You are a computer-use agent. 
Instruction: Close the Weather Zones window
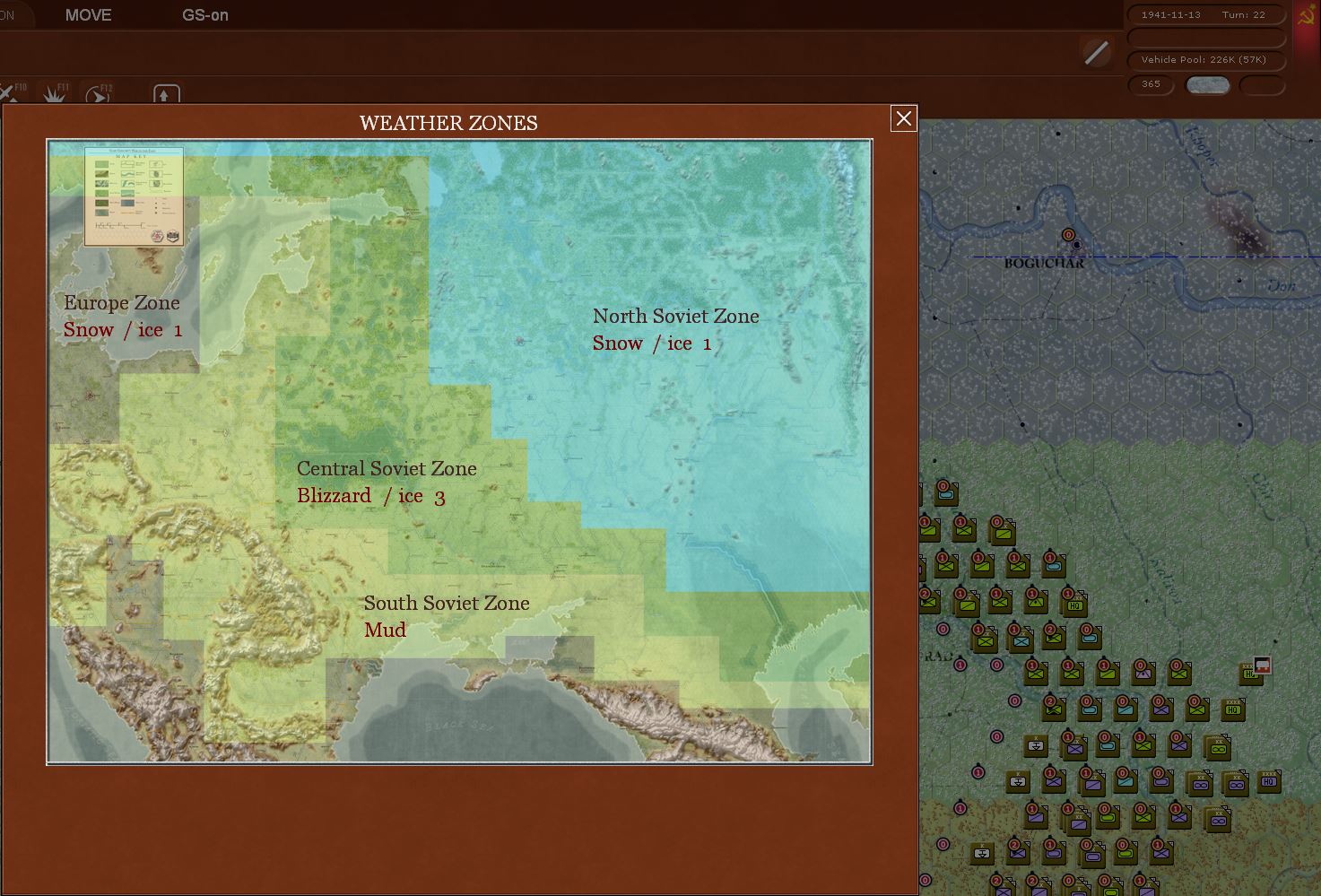[903, 118]
